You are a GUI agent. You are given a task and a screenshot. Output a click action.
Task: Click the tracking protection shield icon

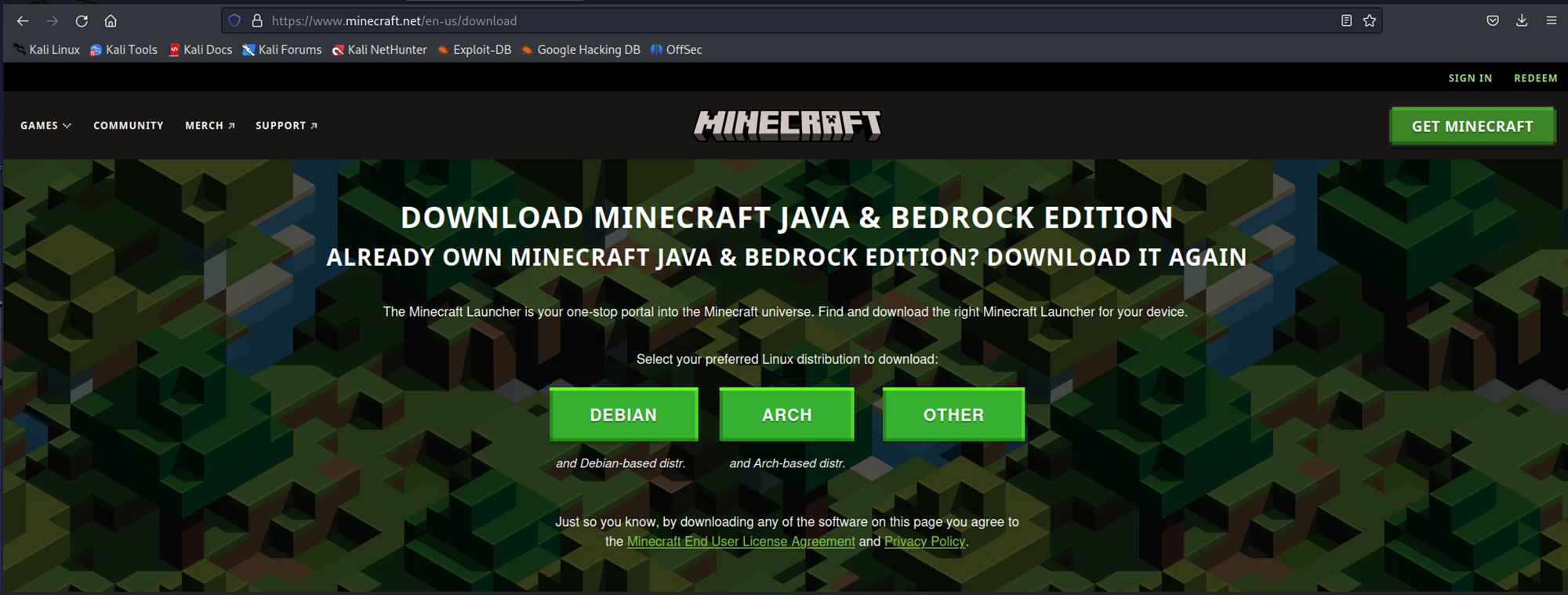(x=234, y=21)
